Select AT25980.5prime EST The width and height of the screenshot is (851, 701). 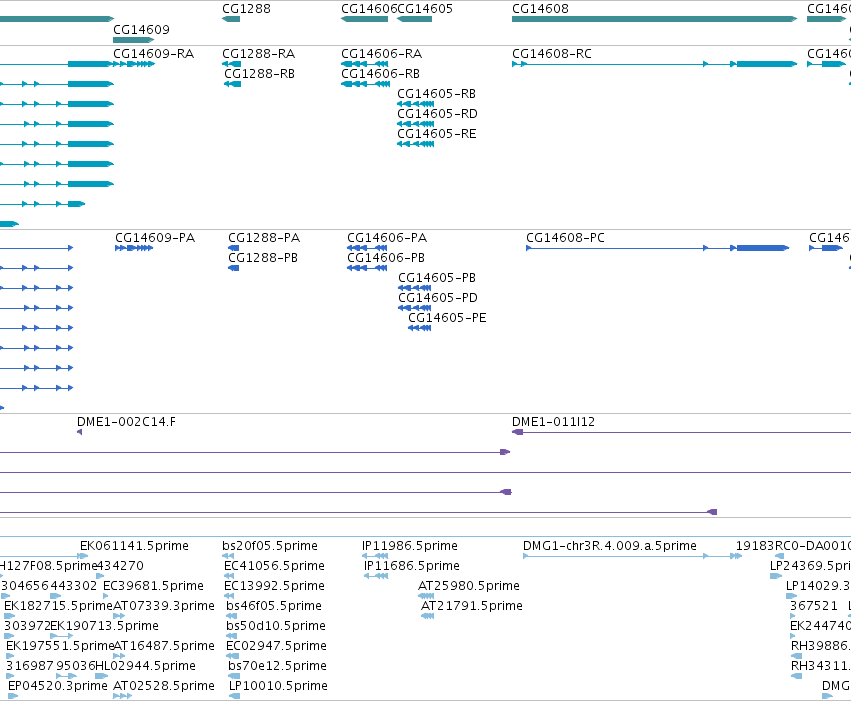426,596
